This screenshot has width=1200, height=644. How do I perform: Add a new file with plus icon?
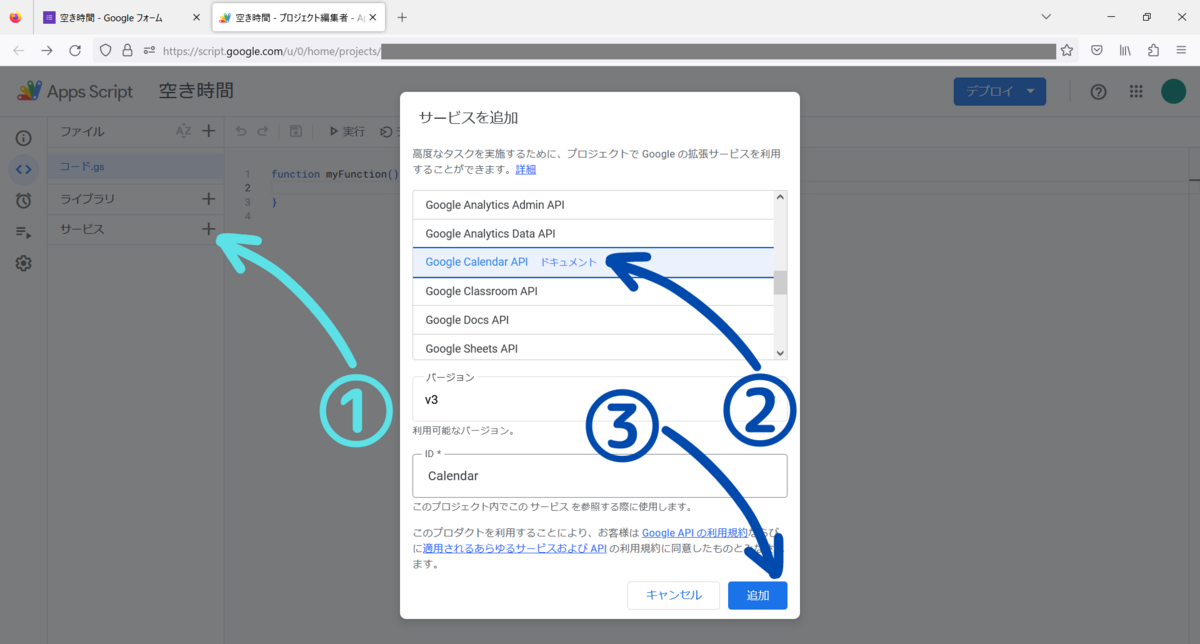(x=208, y=131)
